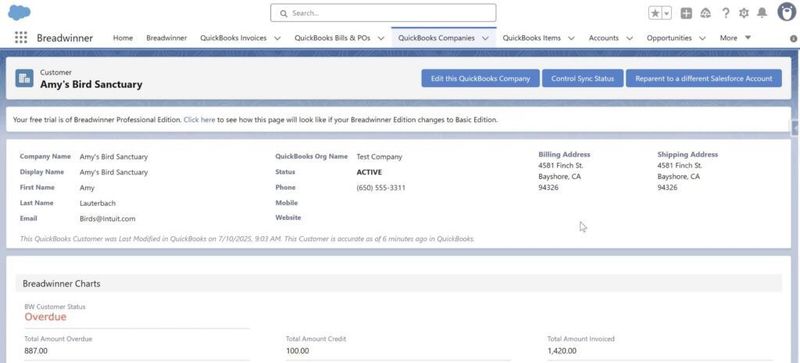Click the Amy's Bird Sanctuary record title
The image size is (800, 363).
coord(91,85)
